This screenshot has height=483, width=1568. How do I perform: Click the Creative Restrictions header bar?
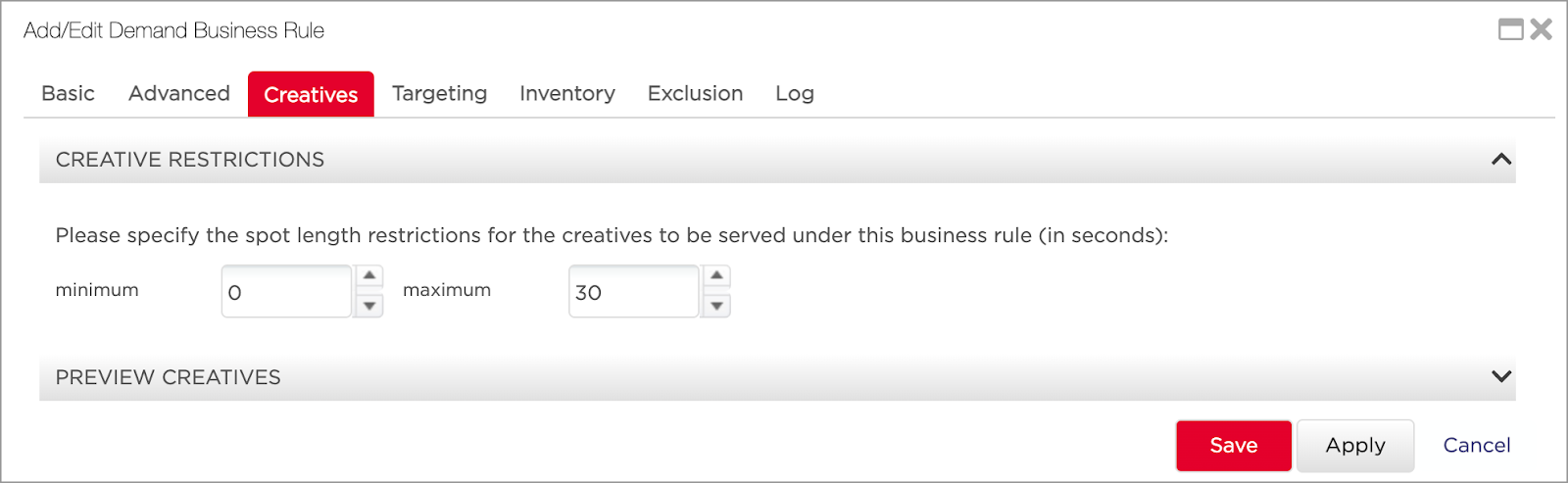point(777,160)
